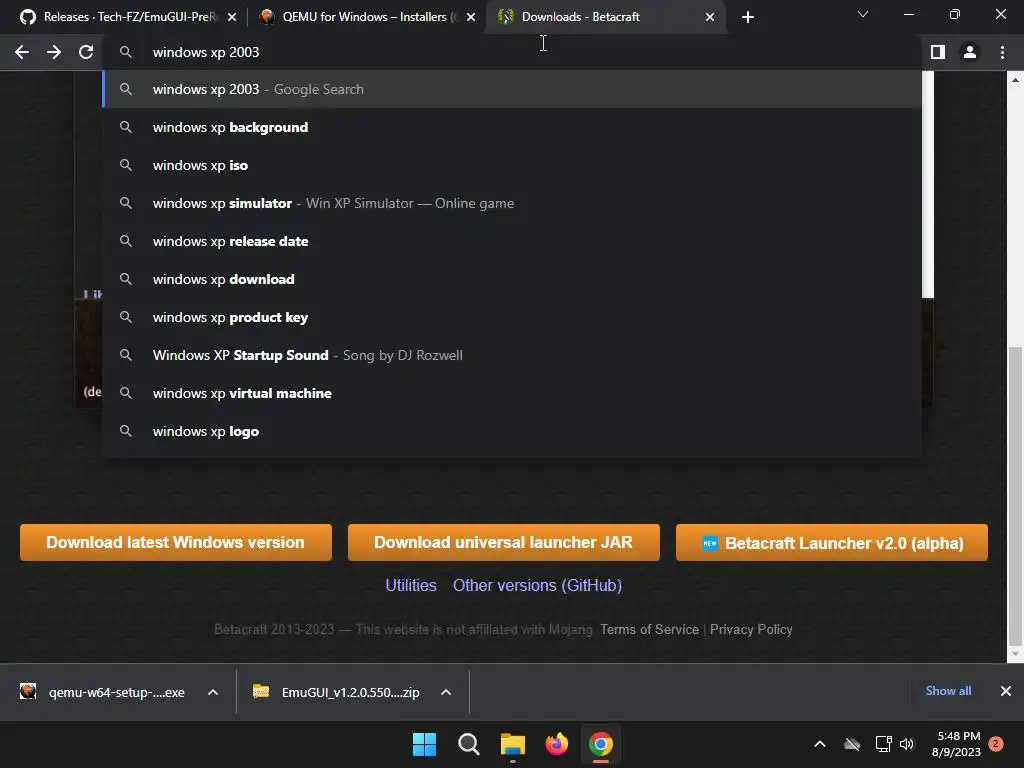
Task: Open the Terms of Service link
Action: pos(649,630)
